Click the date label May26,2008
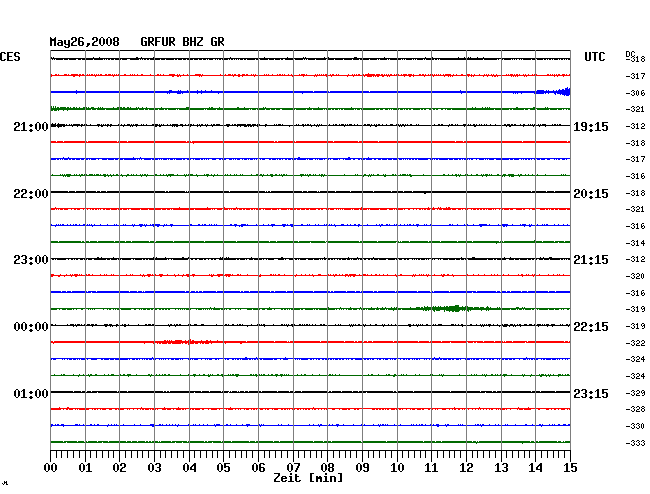 tap(85, 42)
